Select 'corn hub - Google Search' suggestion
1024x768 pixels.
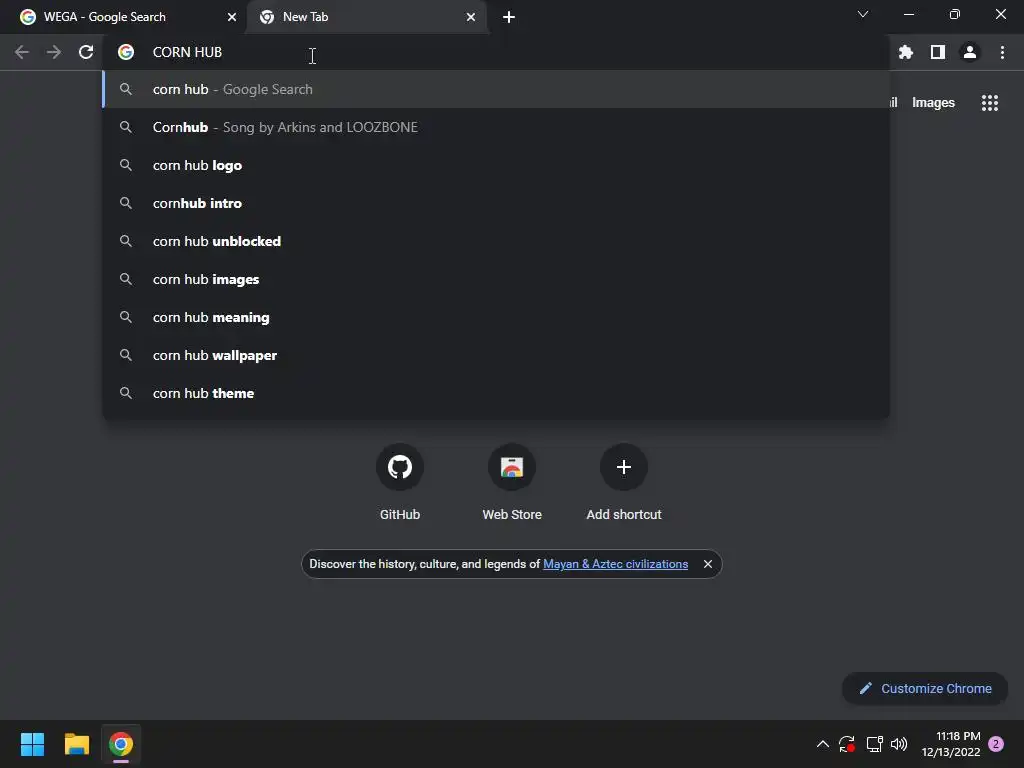(x=496, y=89)
